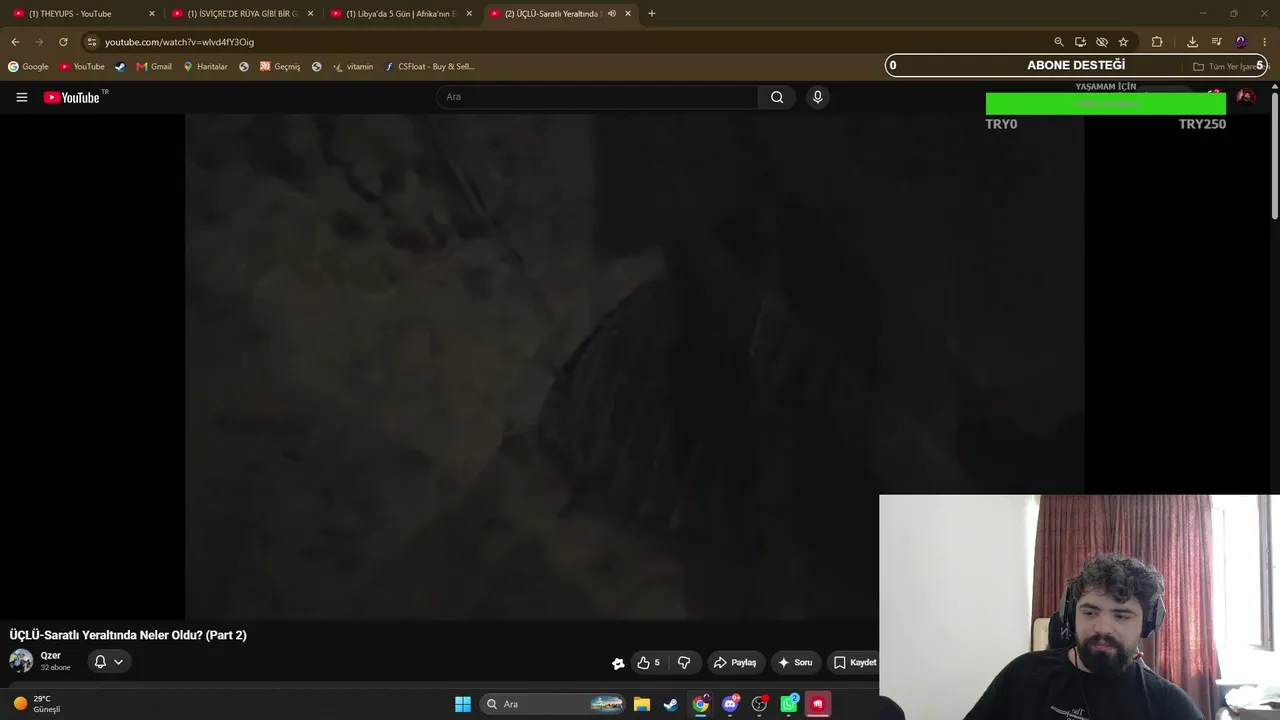1280x720 pixels.
Task: Click the 32 abone subscriber count
Action: (55, 668)
